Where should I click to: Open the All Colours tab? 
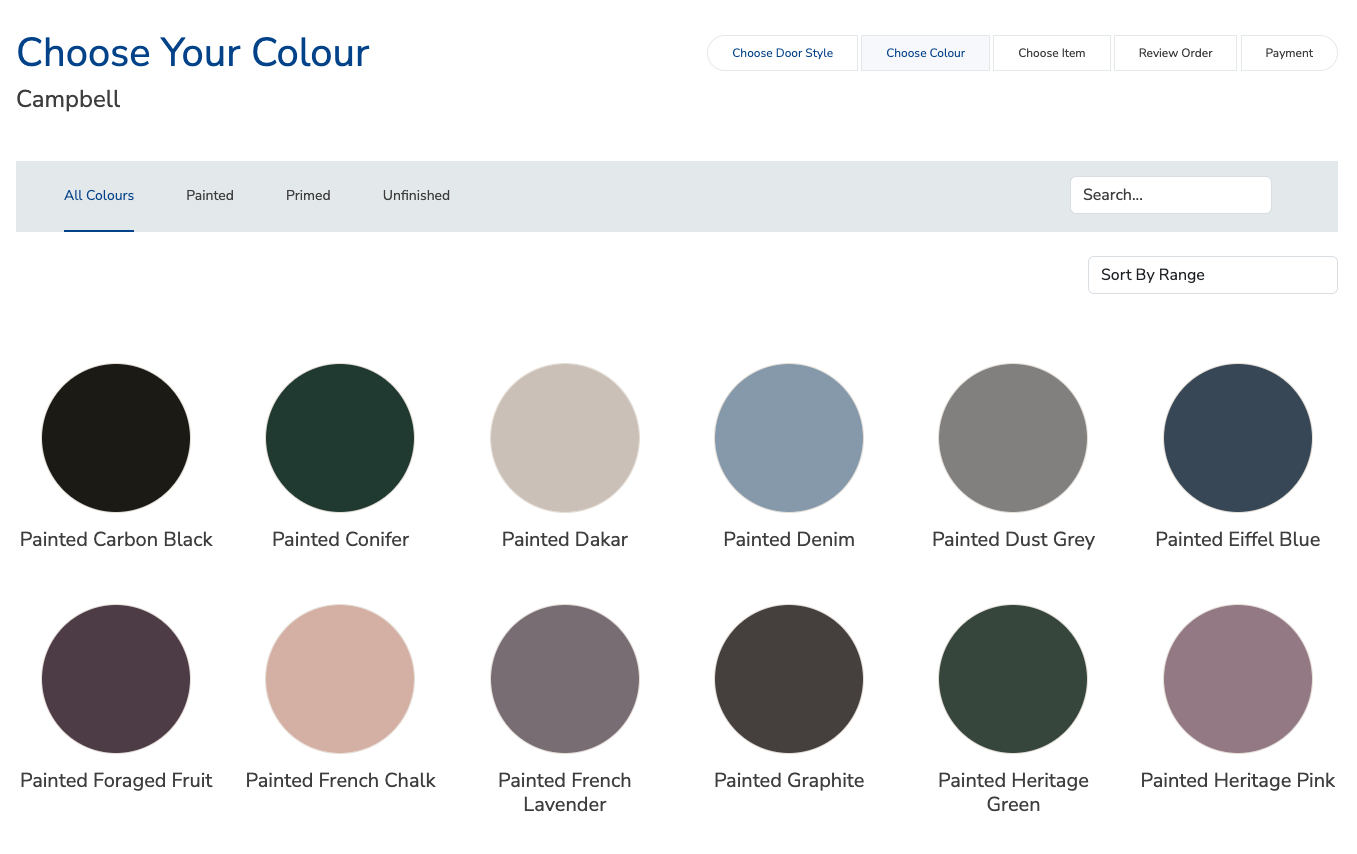point(99,196)
